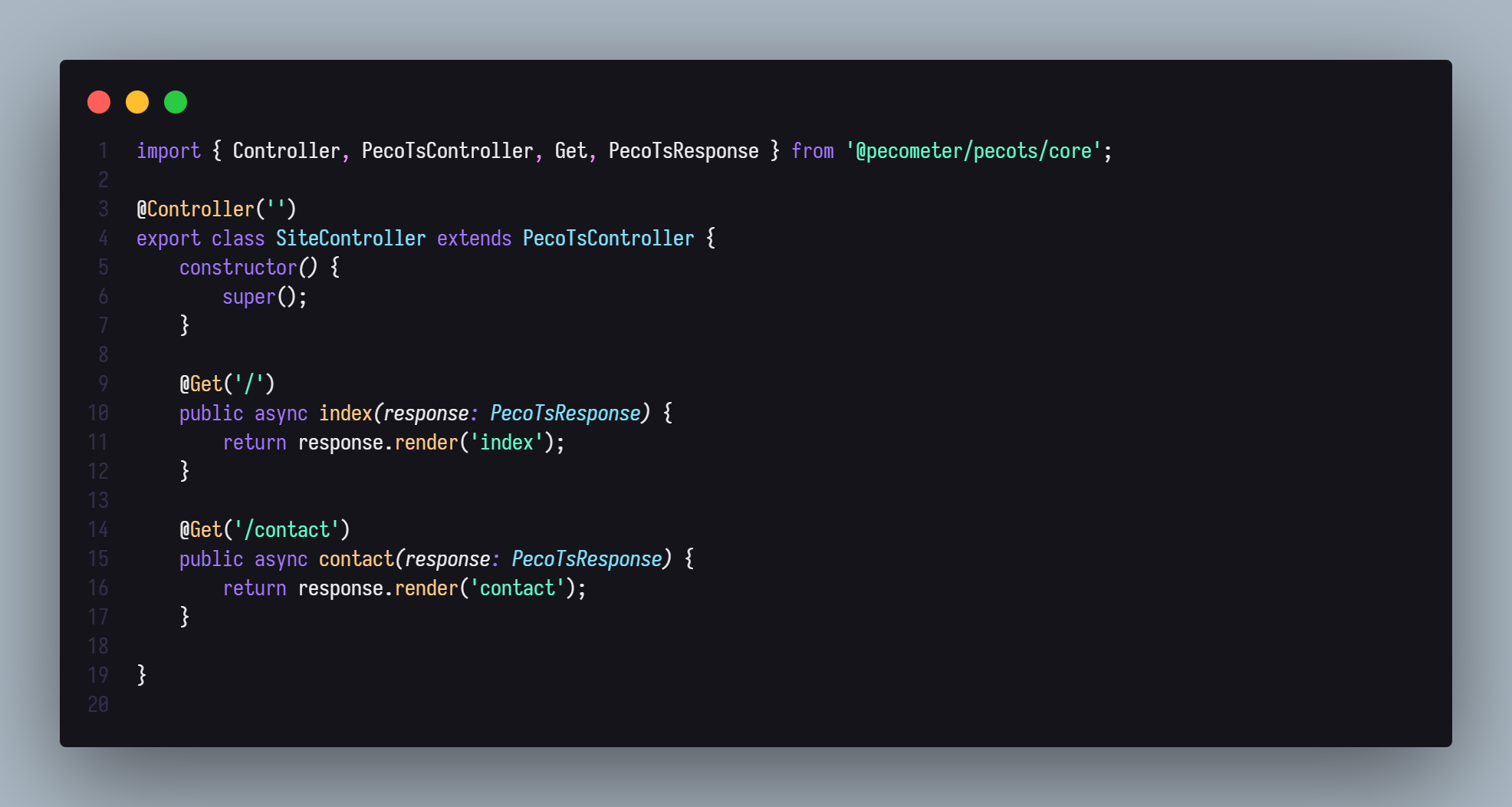Click the 'index' method name on line 10
The height and width of the screenshot is (807, 1512).
click(345, 413)
